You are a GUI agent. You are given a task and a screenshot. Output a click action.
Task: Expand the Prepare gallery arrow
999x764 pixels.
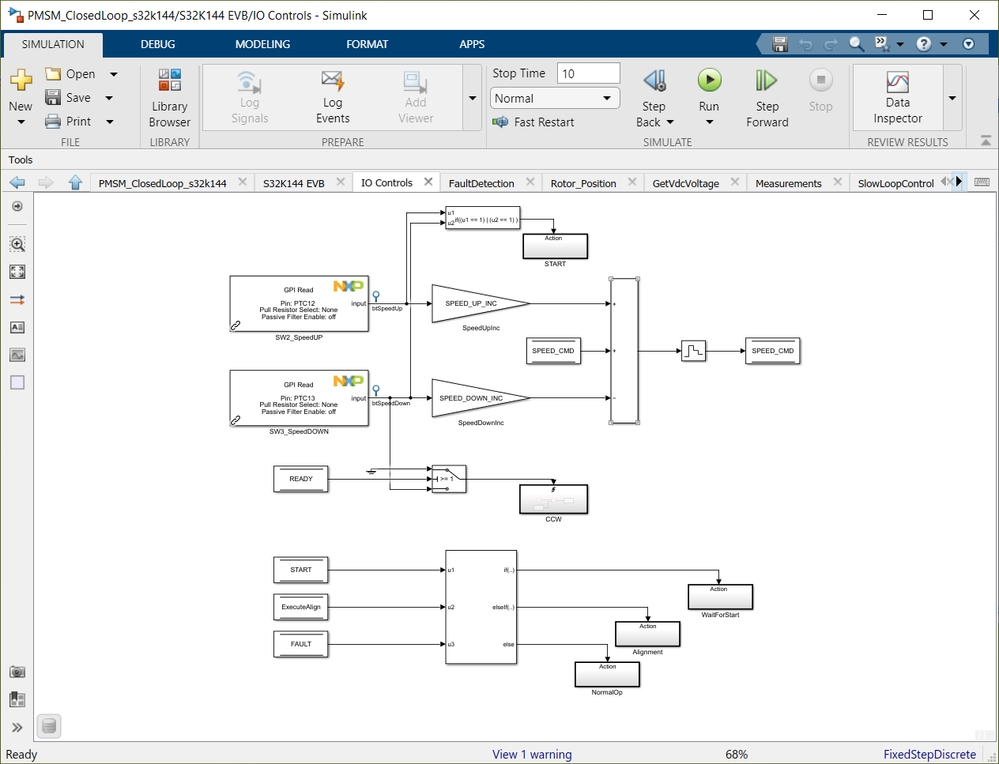472,98
